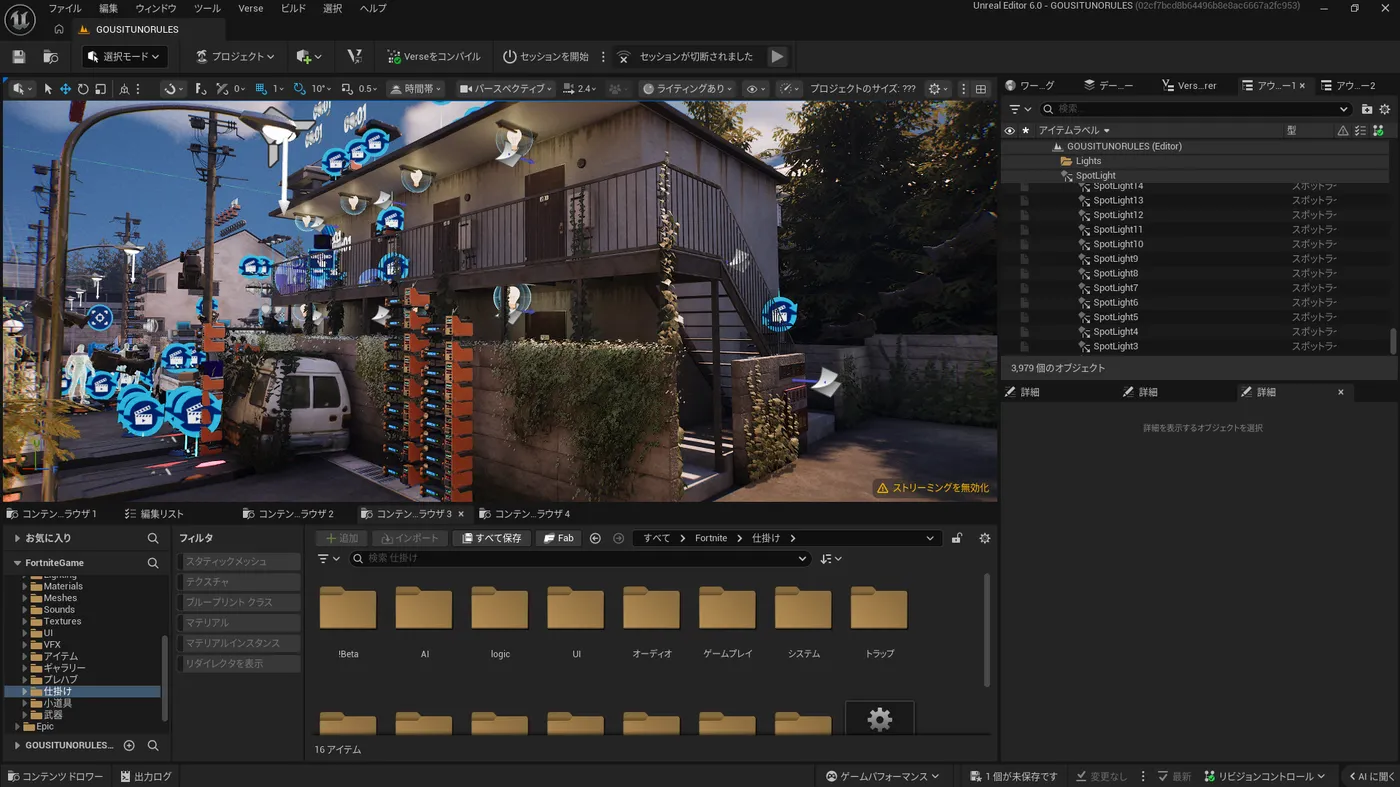Open the Verse menu in the menu bar

pyautogui.click(x=251, y=8)
